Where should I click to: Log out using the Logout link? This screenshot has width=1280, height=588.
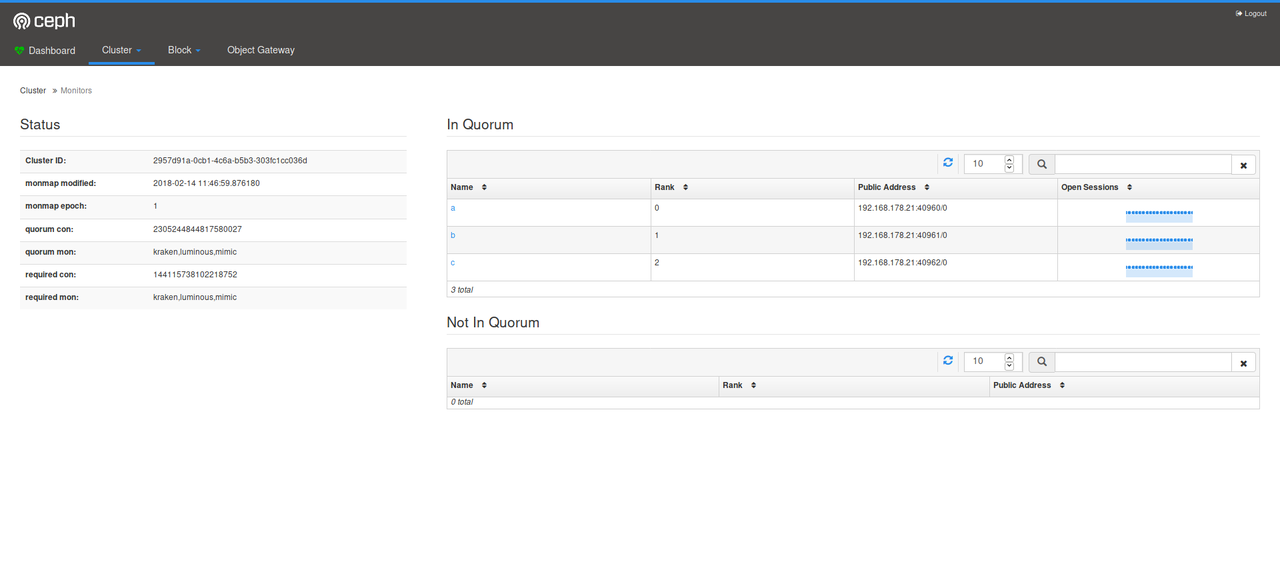click(1251, 14)
